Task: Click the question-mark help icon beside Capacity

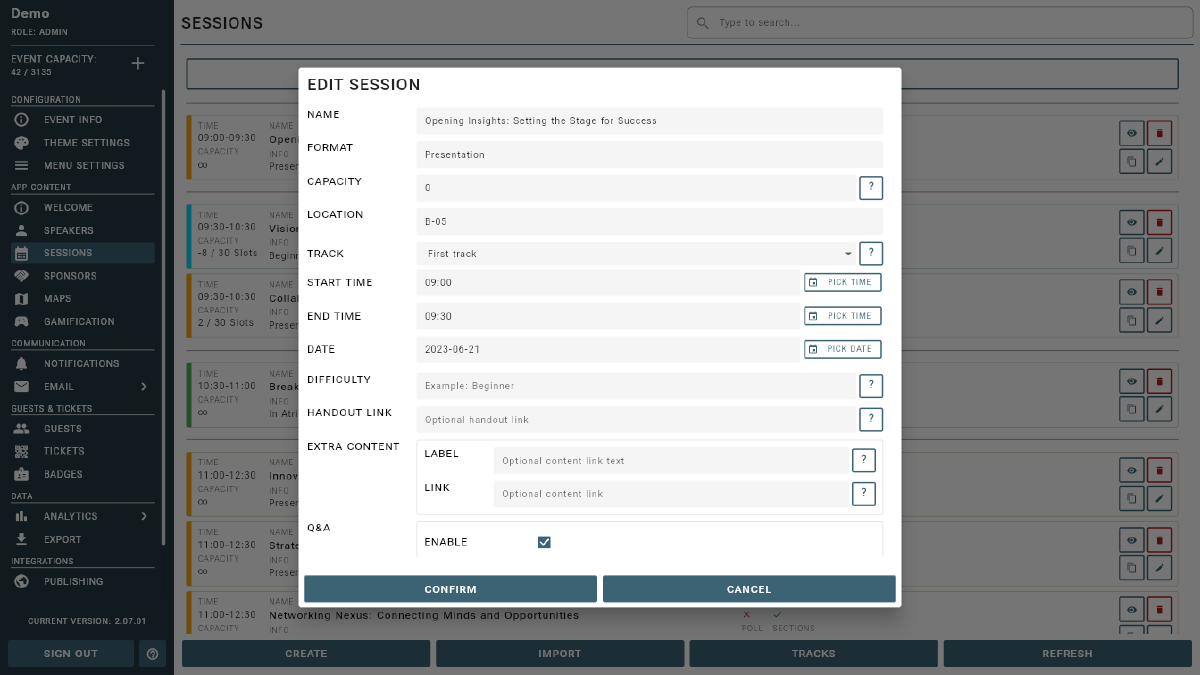Action: click(x=871, y=187)
